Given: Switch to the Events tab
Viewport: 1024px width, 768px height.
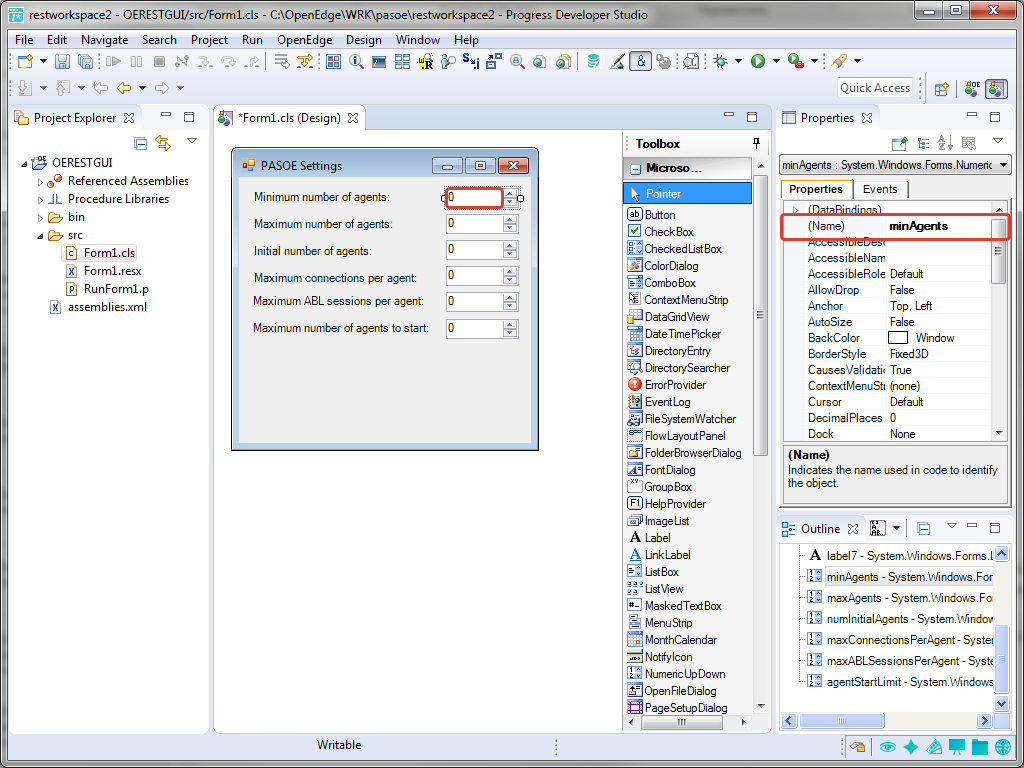Looking at the screenshot, I should click(x=880, y=189).
